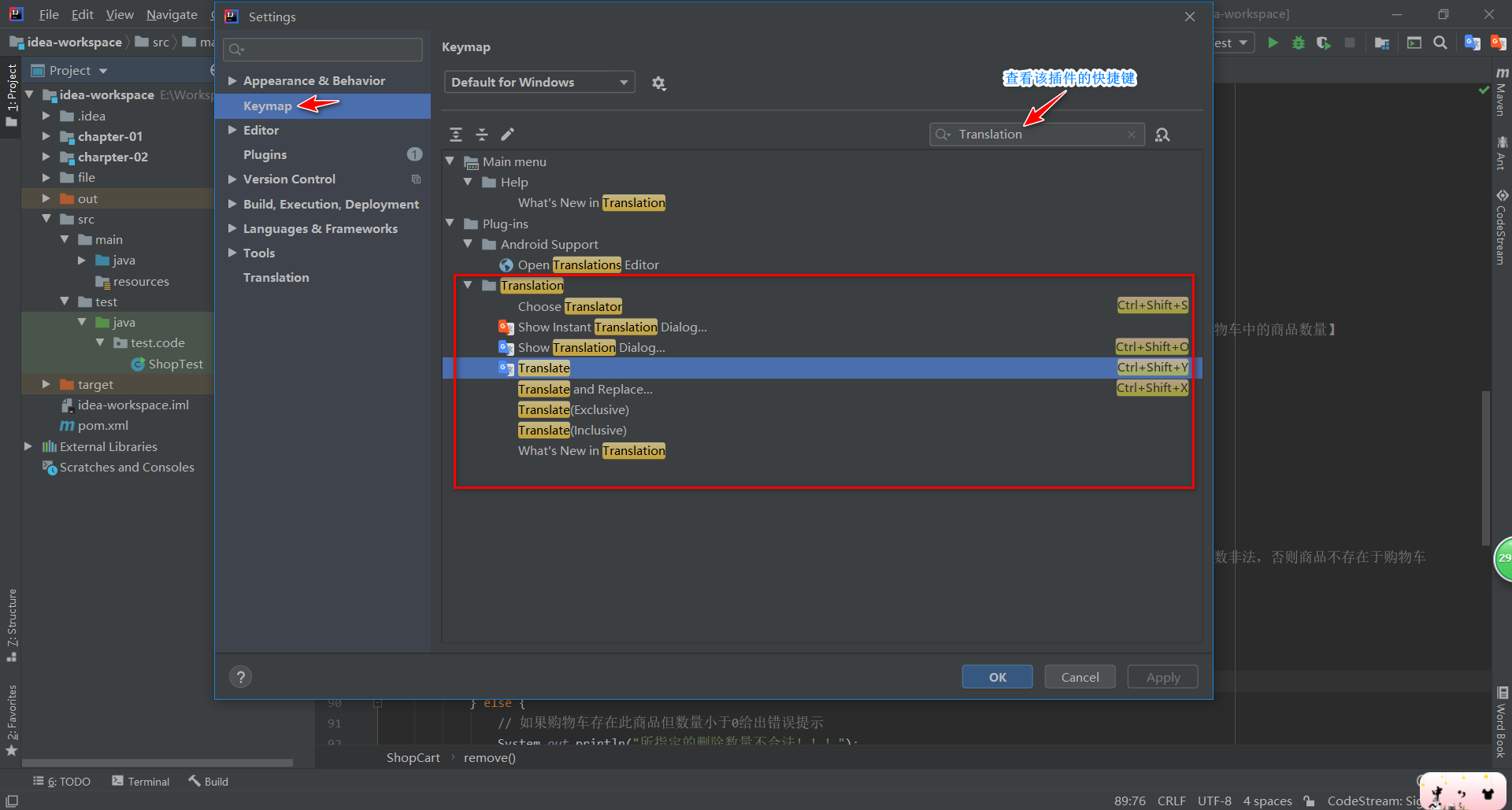Click UTF-8 encoding in status bar
1512x810 pixels.
(1214, 801)
